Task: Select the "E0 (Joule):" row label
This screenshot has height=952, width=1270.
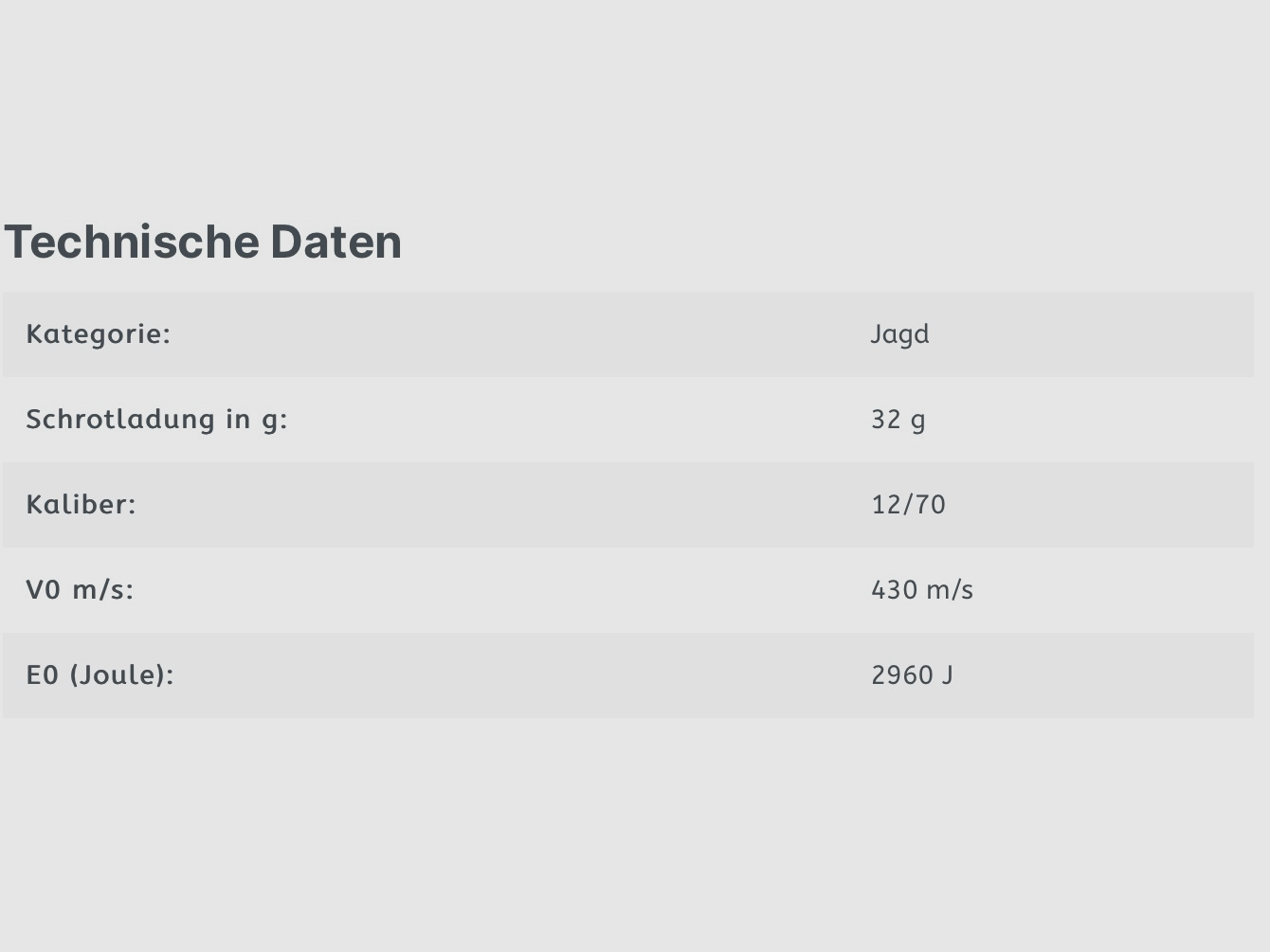Action: 100,675
